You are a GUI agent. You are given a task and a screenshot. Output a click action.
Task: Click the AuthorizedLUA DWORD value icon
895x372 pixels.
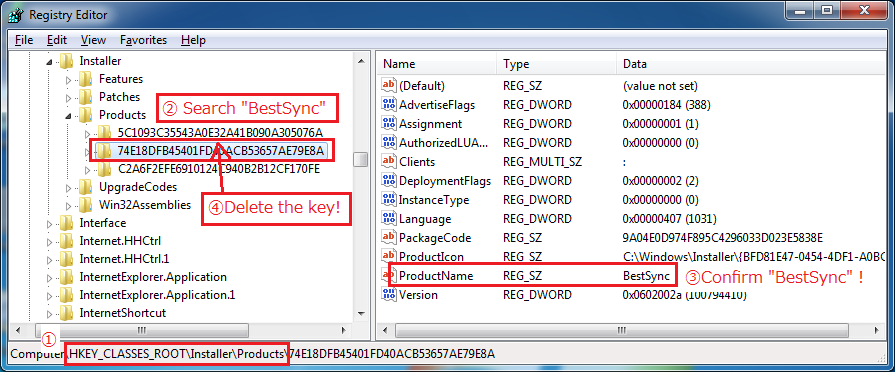[x=389, y=143]
